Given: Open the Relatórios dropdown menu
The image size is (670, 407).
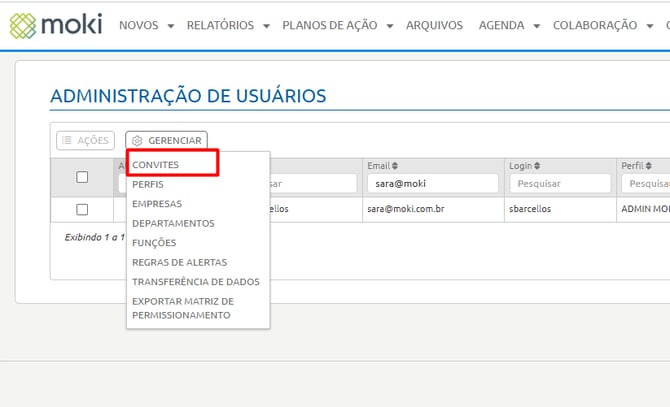Looking at the screenshot, I should (227, 25).
